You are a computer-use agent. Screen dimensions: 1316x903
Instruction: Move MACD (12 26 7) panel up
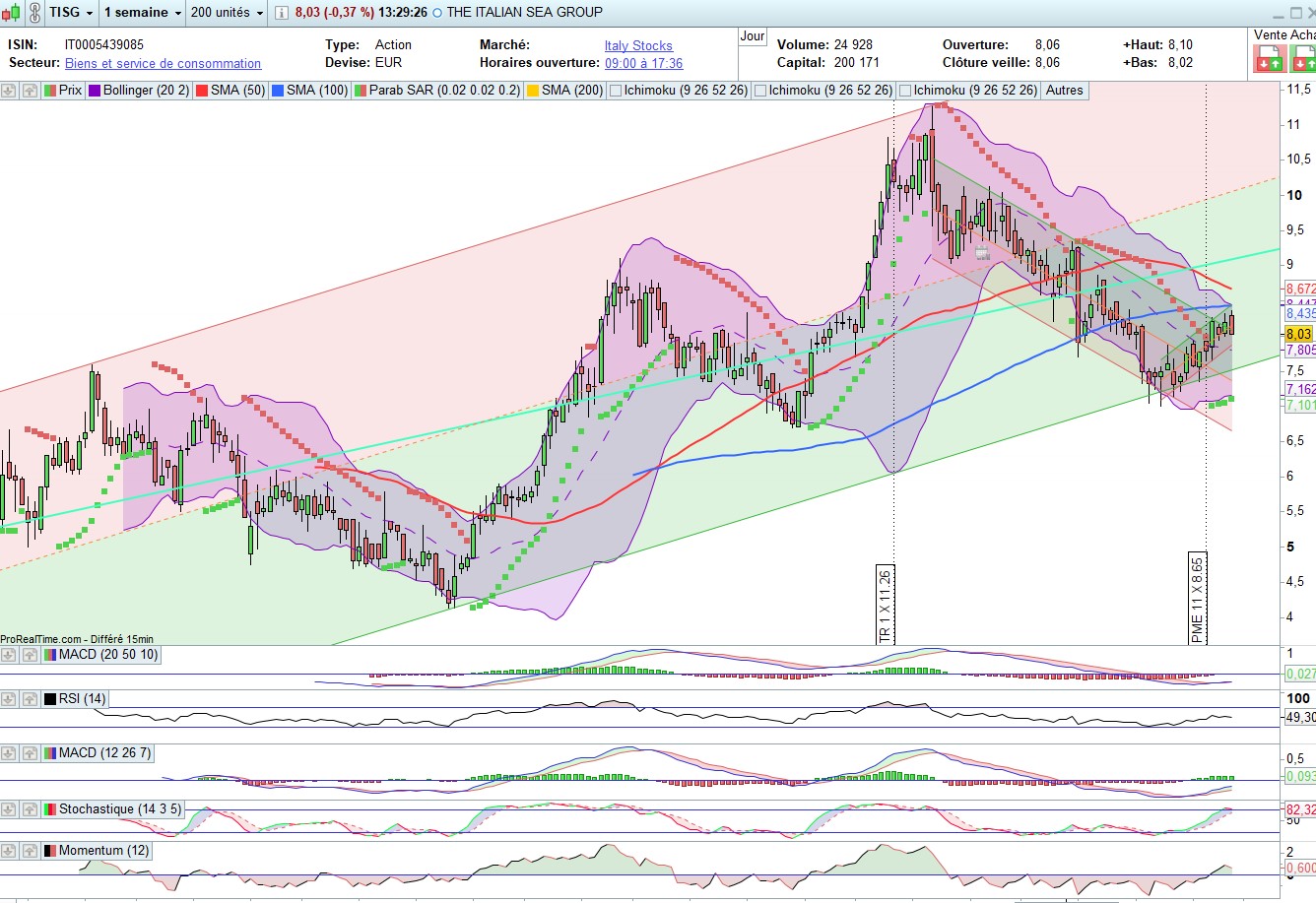coord(30,753)
